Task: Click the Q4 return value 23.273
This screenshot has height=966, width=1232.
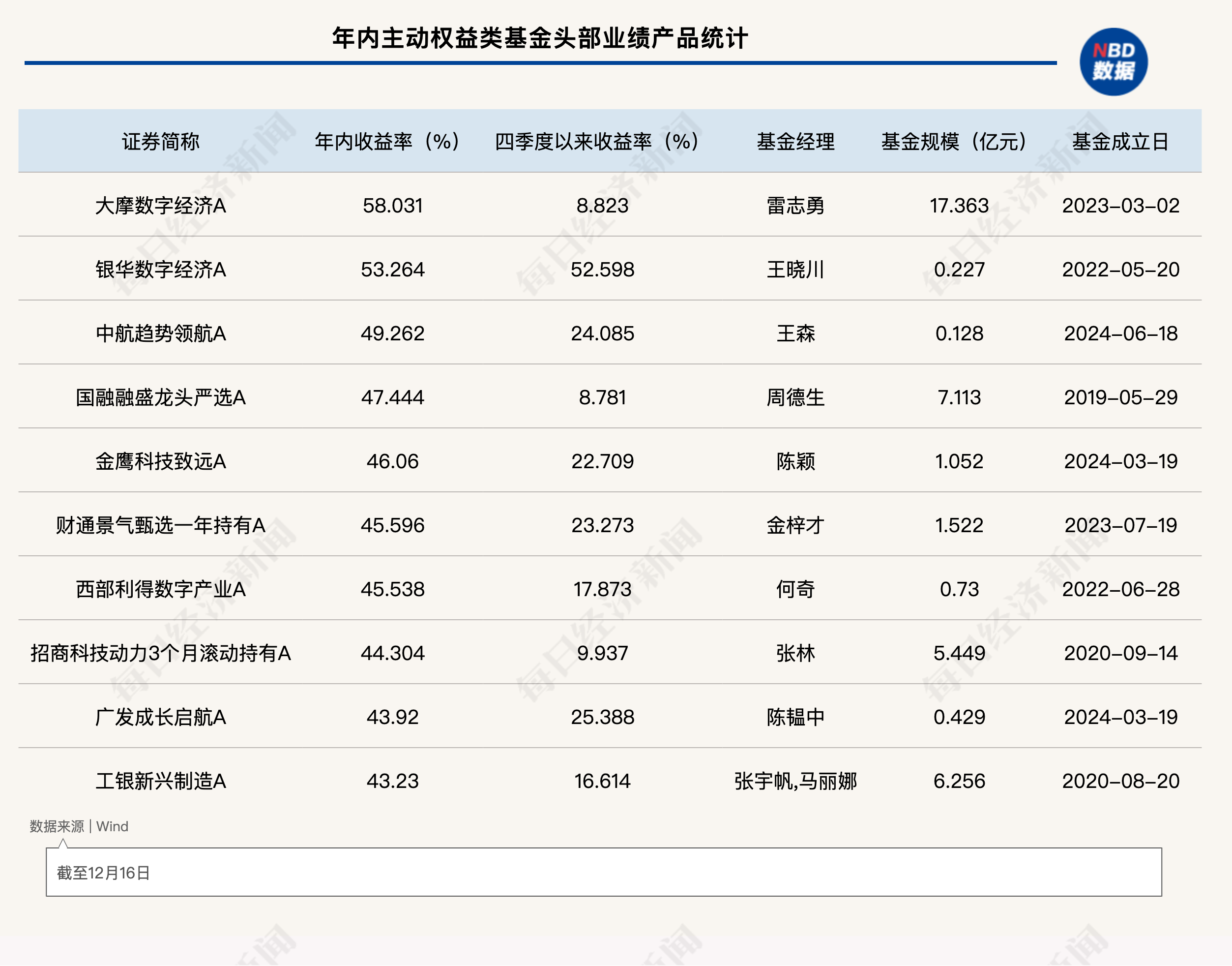Action: 602,525
